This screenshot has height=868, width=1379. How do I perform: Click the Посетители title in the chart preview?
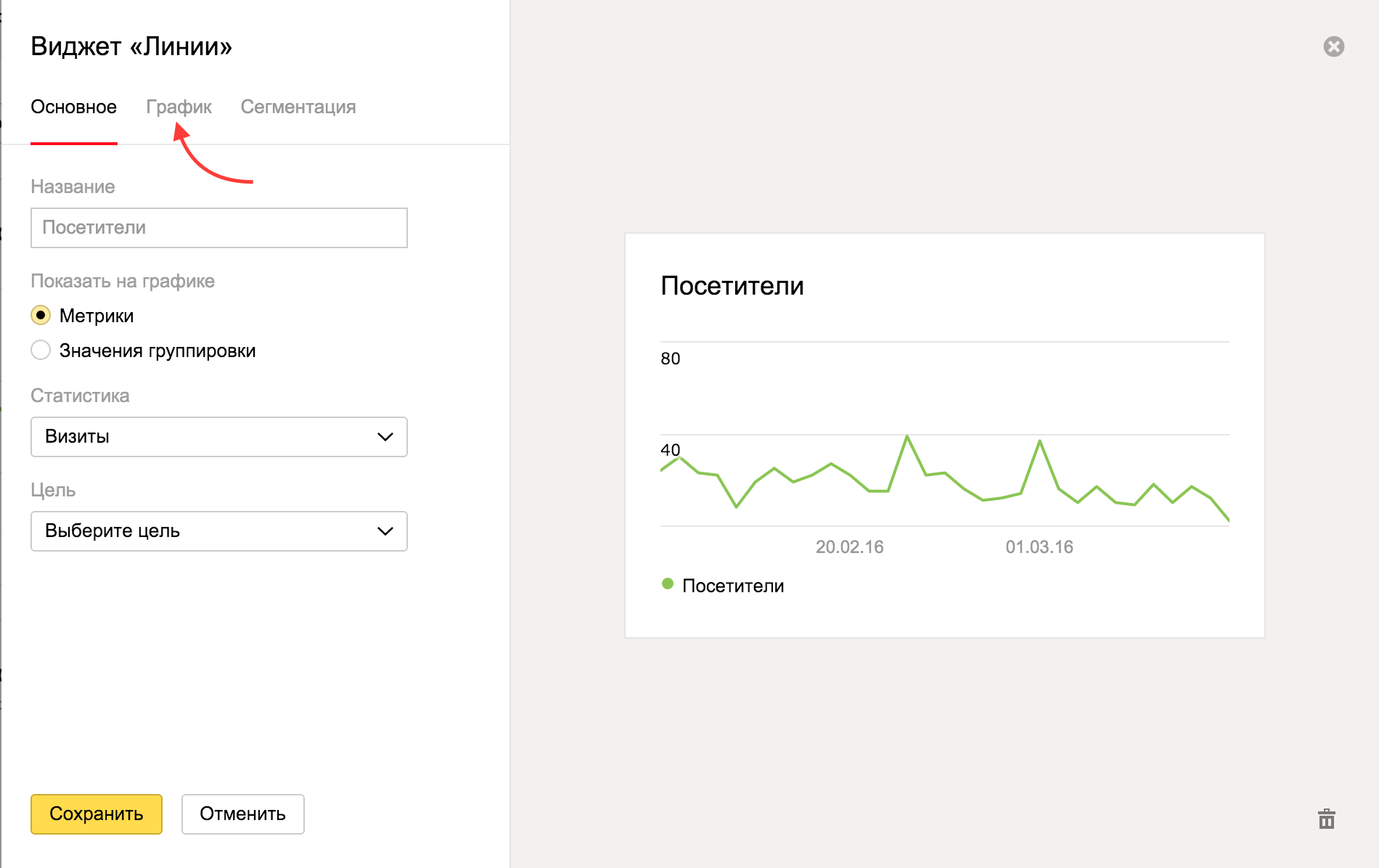[x=732, y=286]
